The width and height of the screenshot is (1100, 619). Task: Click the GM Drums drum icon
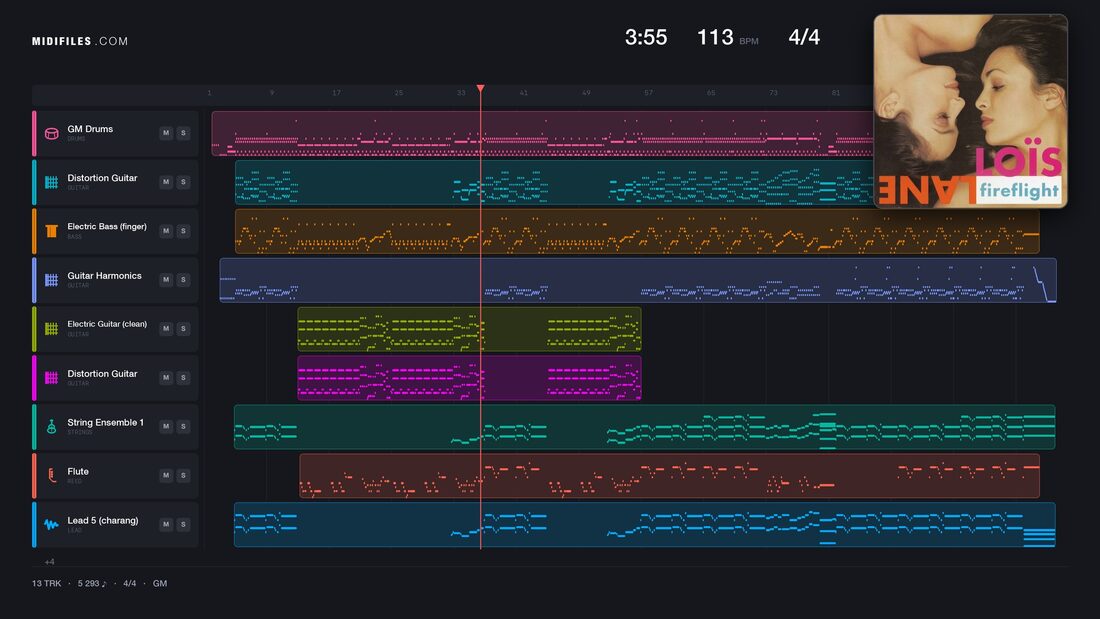tap(51, 133)
